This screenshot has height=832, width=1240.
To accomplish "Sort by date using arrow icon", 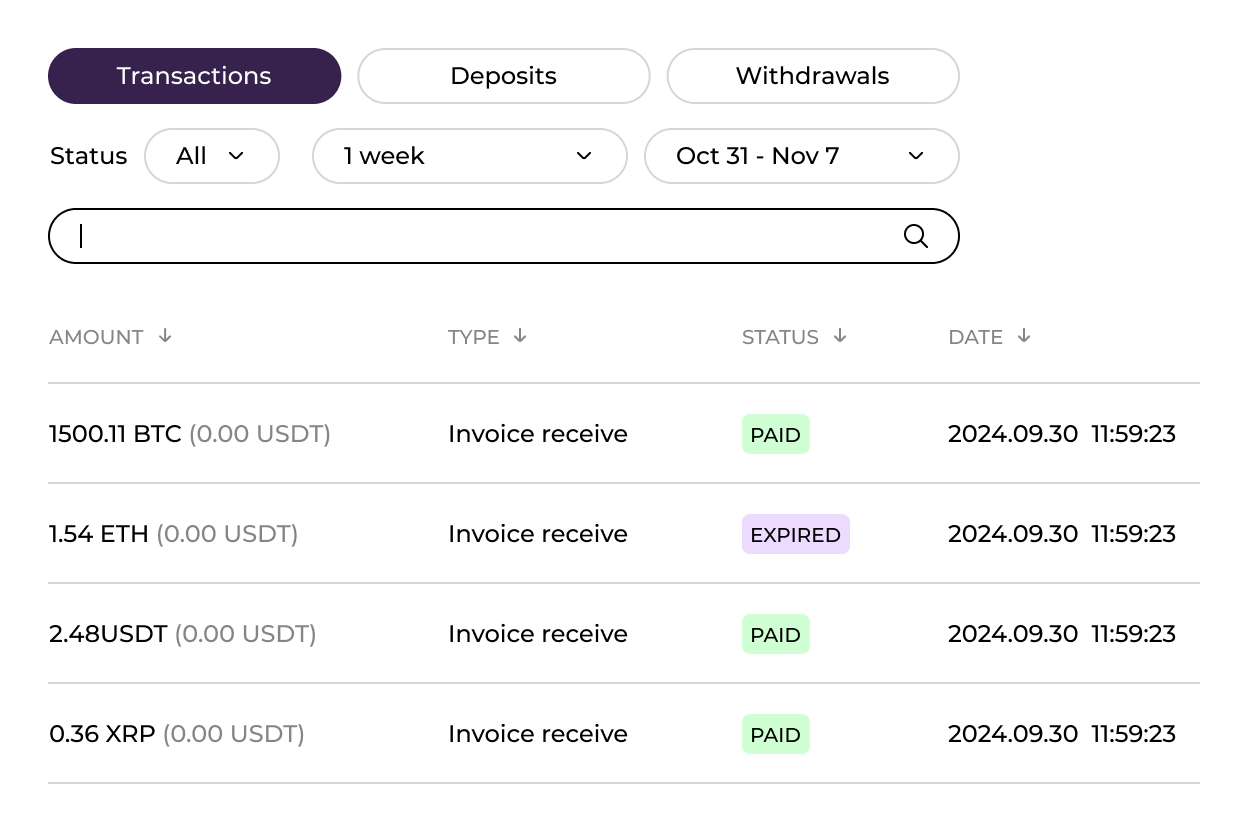I will click(1023, 336).
